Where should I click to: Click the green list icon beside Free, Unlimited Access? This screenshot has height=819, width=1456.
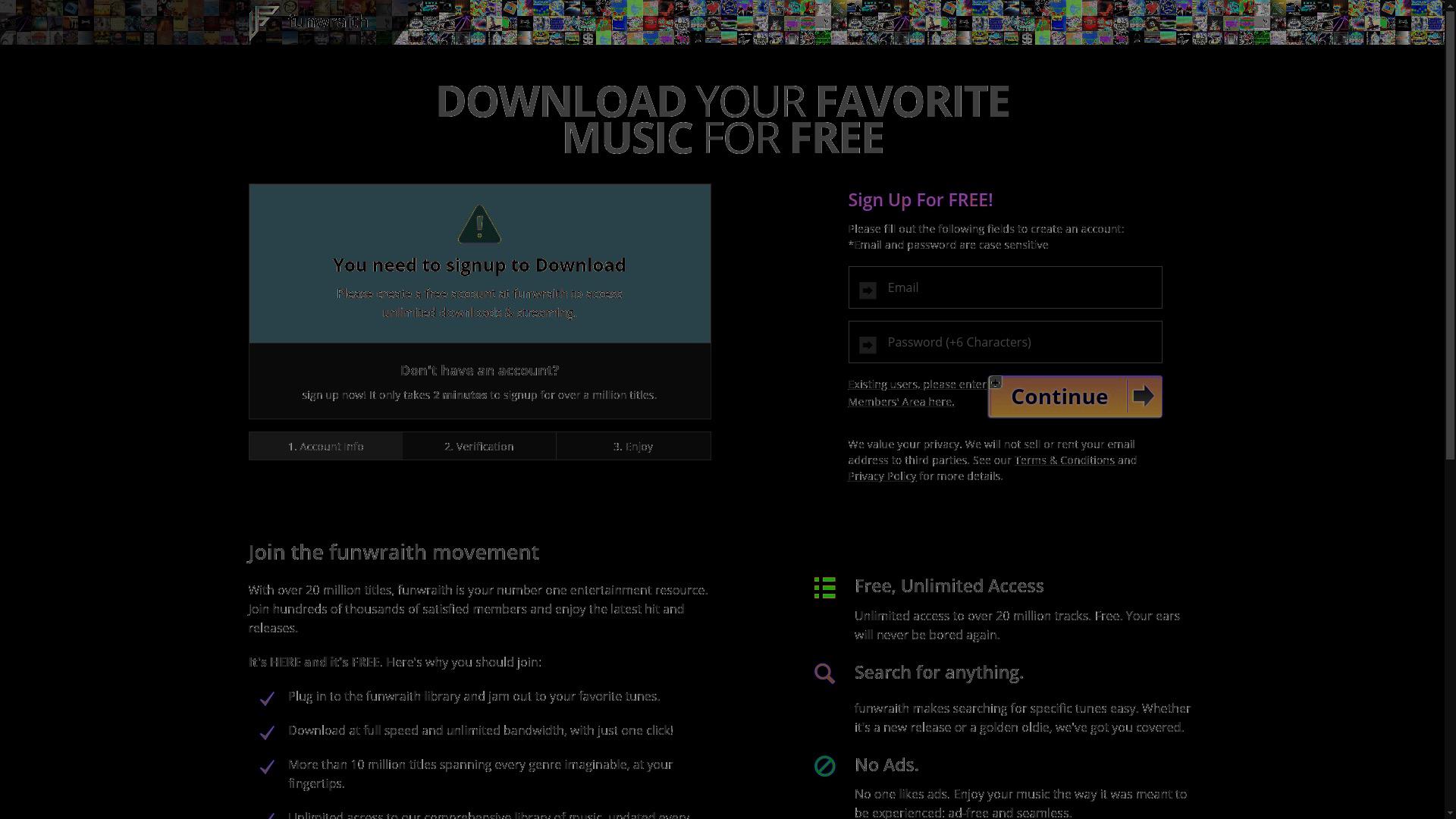(x=825, y=588)
